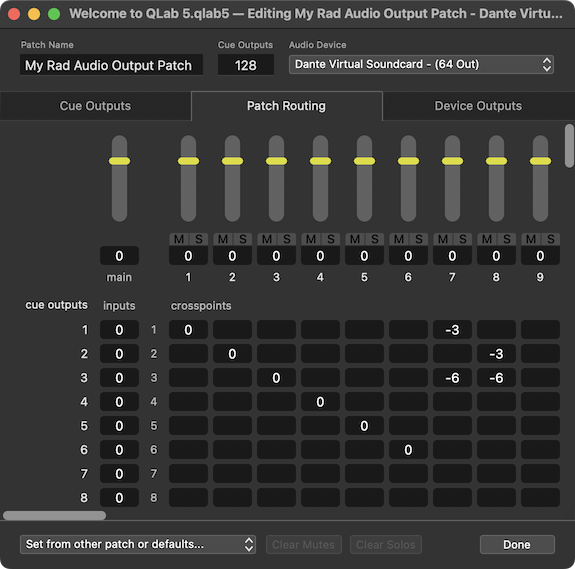Click empty crosspoint row 8 column 1
575x569 pixels.
pos(188,498)
